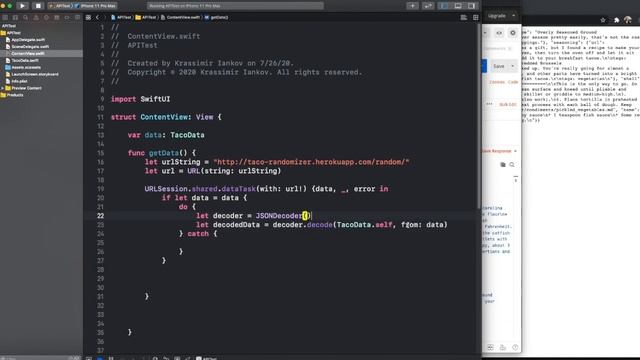Expand the Preview Content folder

pyautogui.click(x=2, y=88)
